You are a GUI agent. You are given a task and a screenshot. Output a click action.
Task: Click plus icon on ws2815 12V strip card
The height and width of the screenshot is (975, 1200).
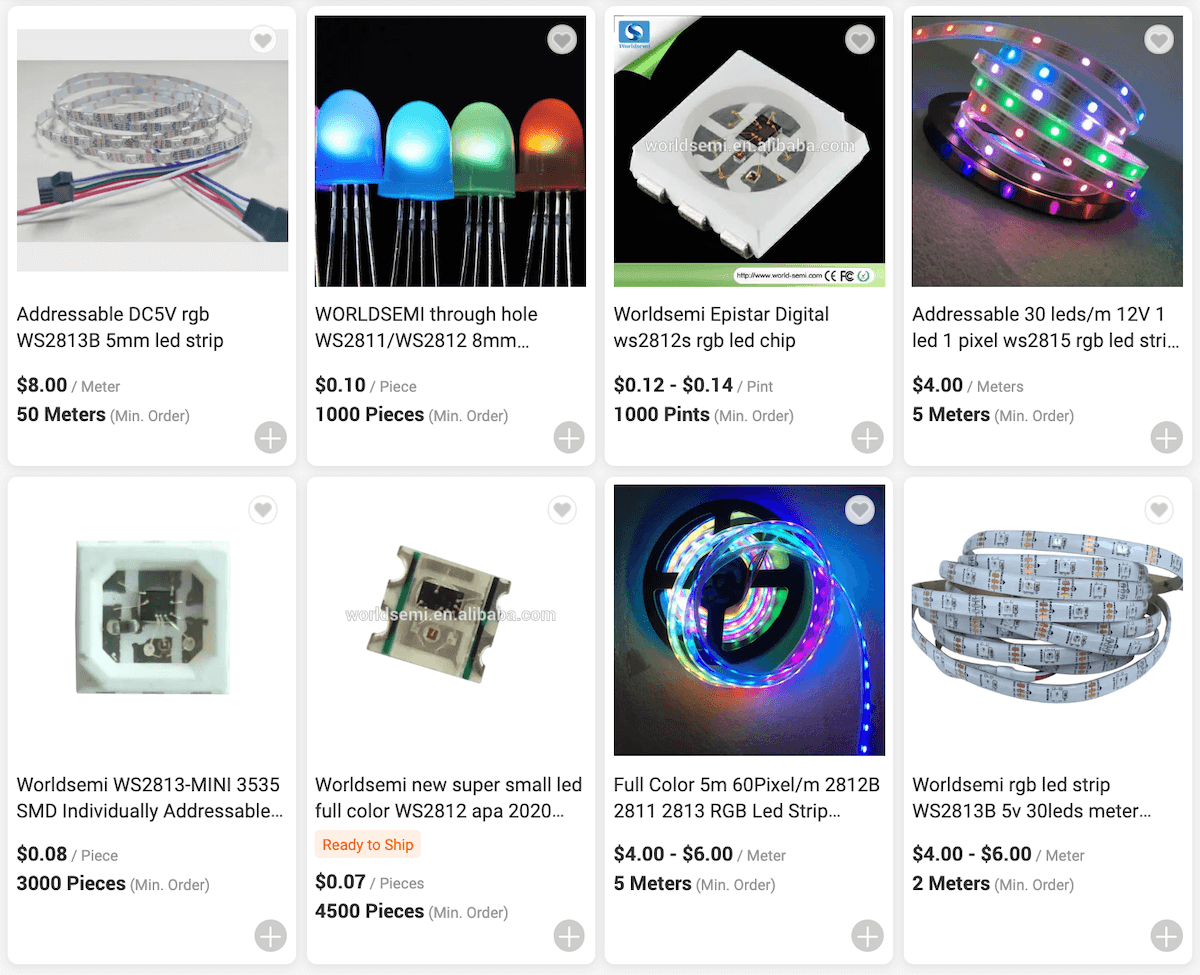1167,437
